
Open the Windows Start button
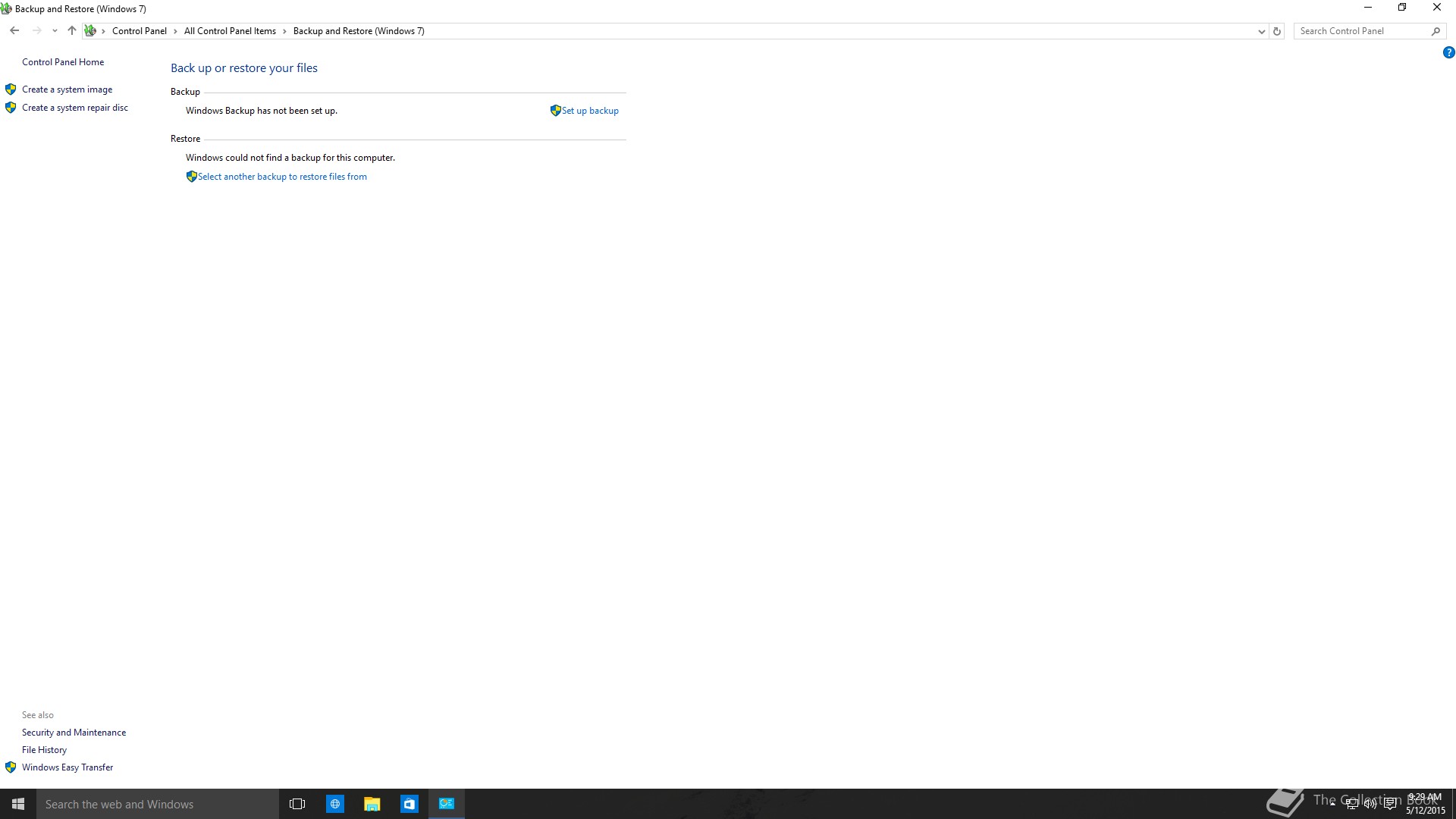18,804
